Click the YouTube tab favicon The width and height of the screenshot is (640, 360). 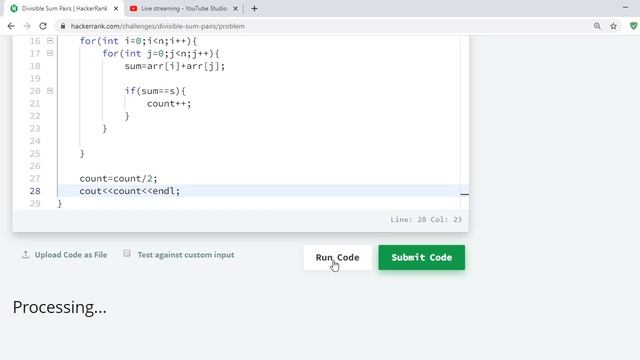[133, 9]
